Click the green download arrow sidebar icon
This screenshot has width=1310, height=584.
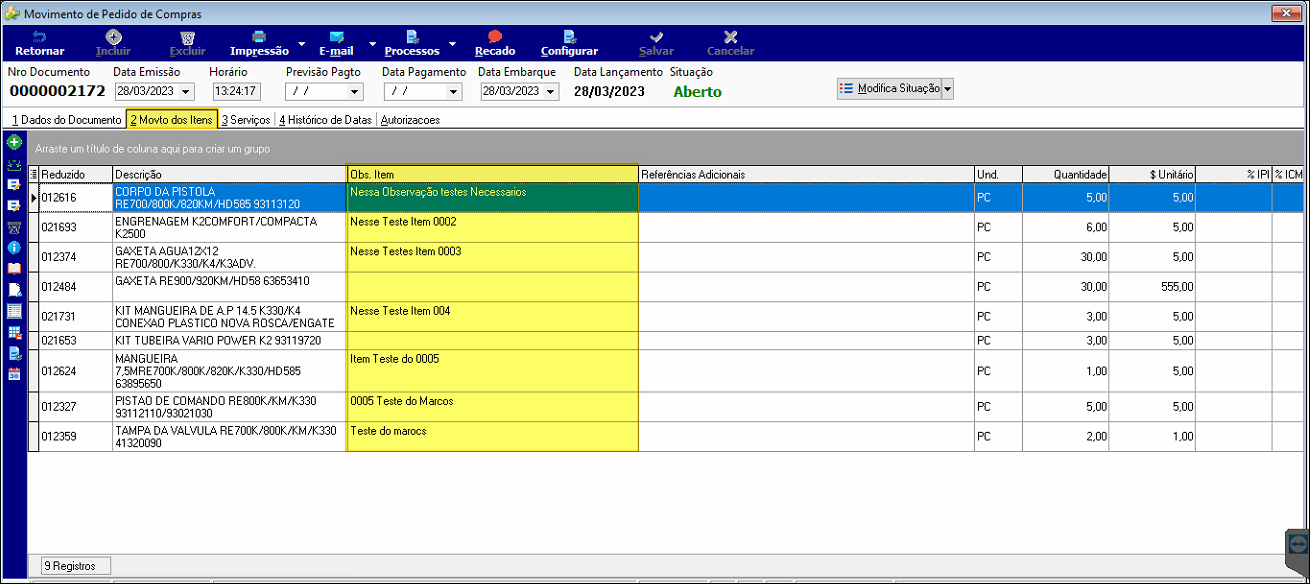click(14, 164)
